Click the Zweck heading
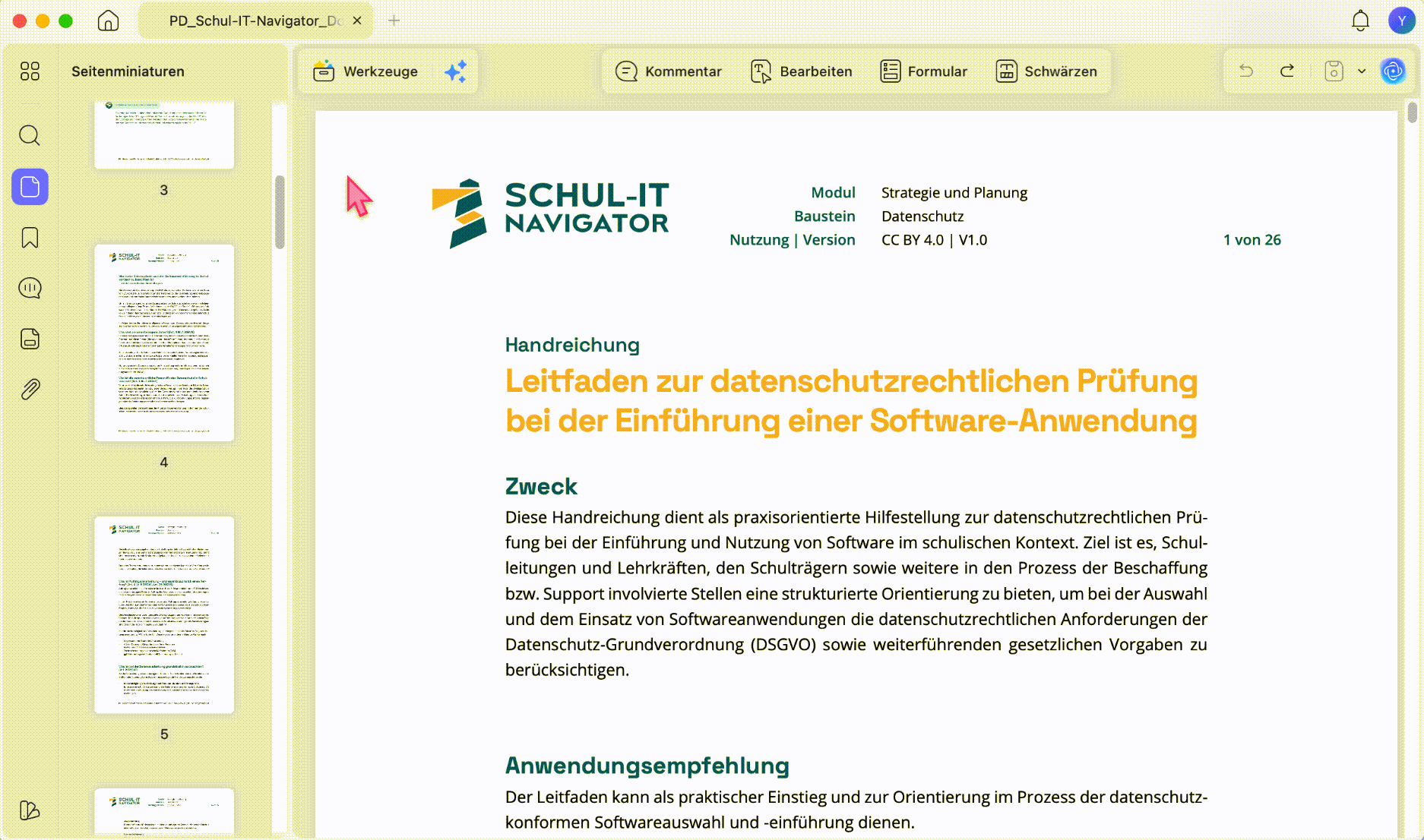 tap(541, 486)
